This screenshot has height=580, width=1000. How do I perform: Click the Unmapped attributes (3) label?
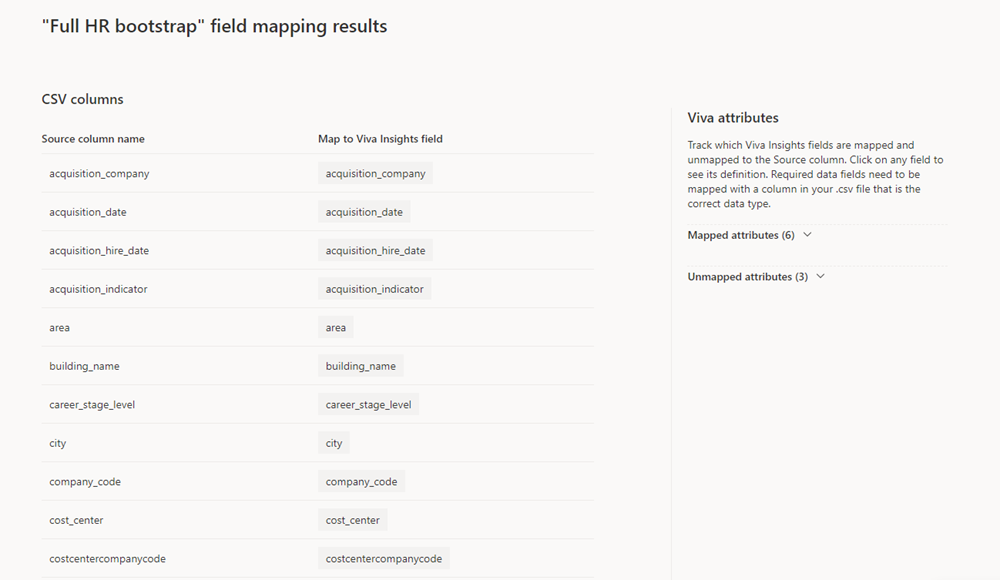pyautogui.click(x=747, y=276)
